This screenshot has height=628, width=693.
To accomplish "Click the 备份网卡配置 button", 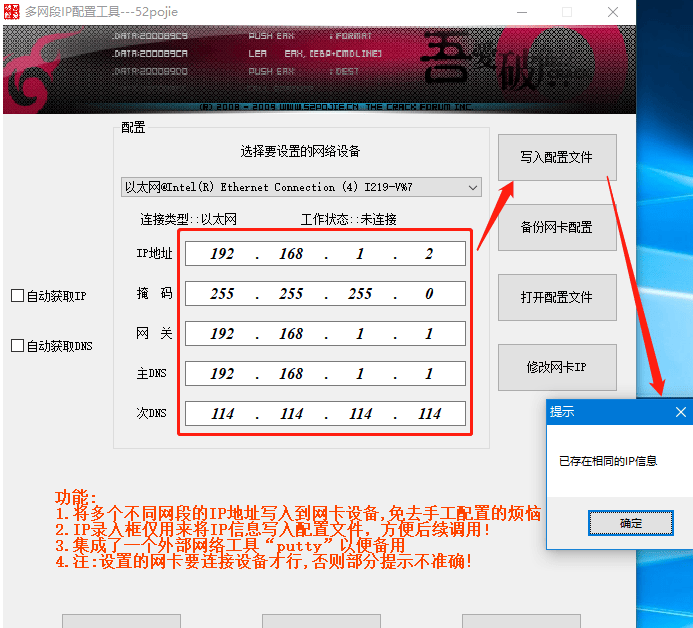I will point(557,227).
